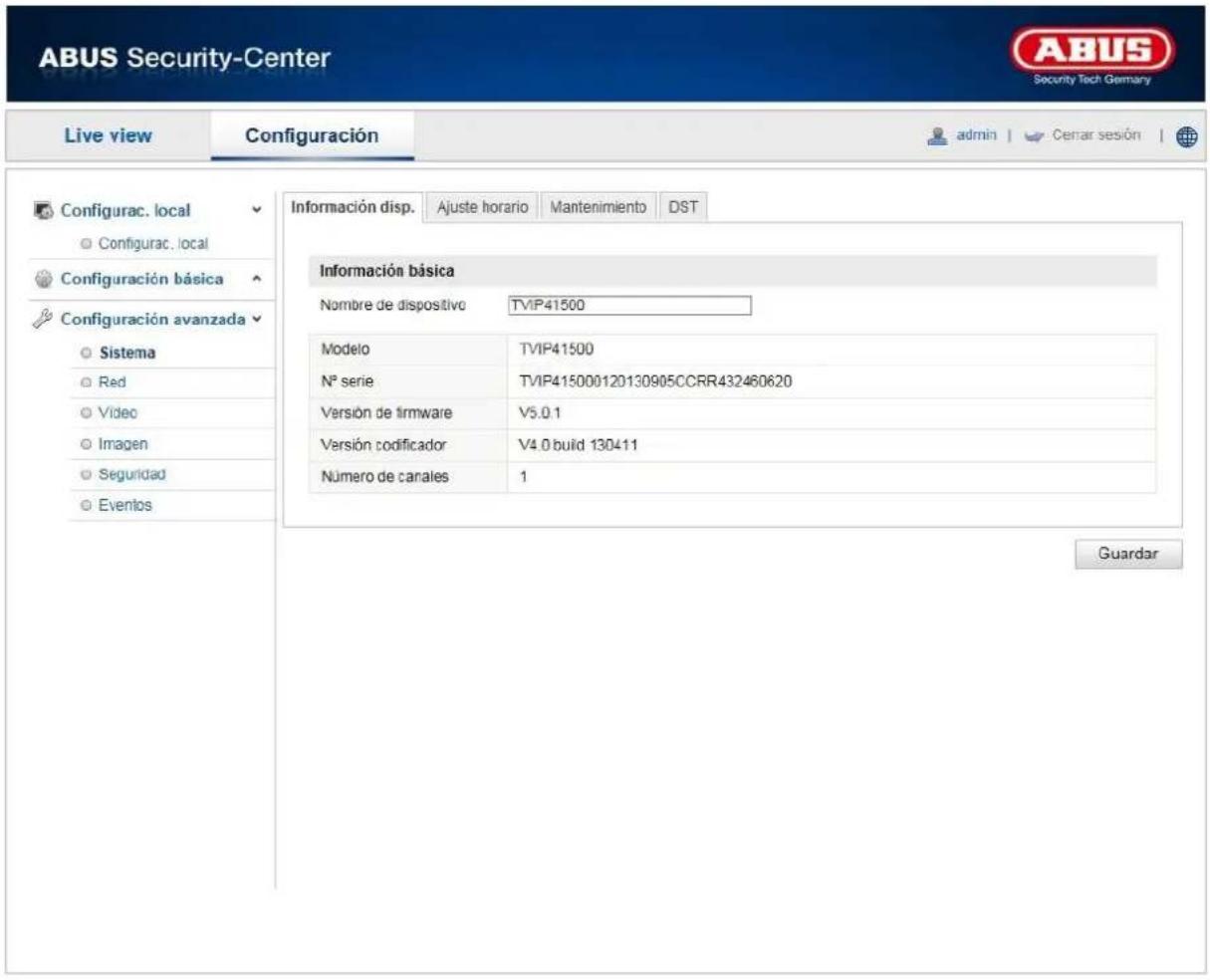Screen dimensions: 1210x980
Task: Open the Eventos settings entry
Action: click(124, 506)
